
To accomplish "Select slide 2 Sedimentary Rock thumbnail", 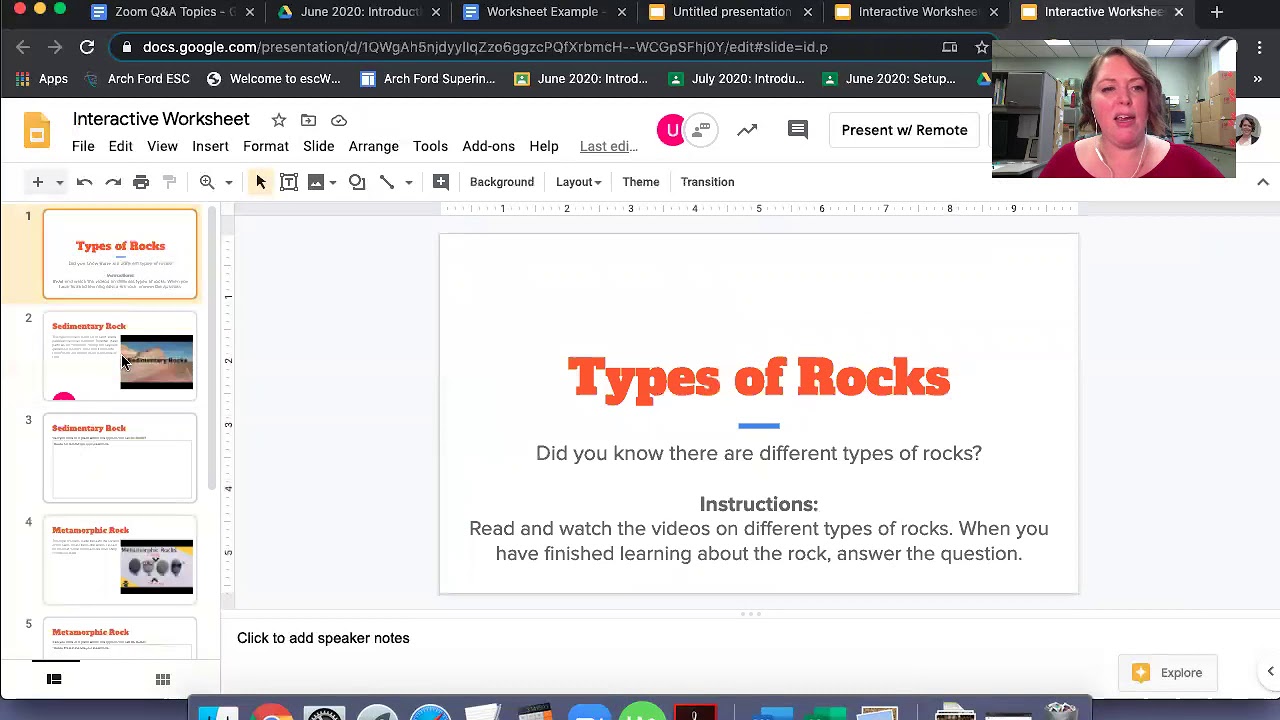I will (120, 356).
